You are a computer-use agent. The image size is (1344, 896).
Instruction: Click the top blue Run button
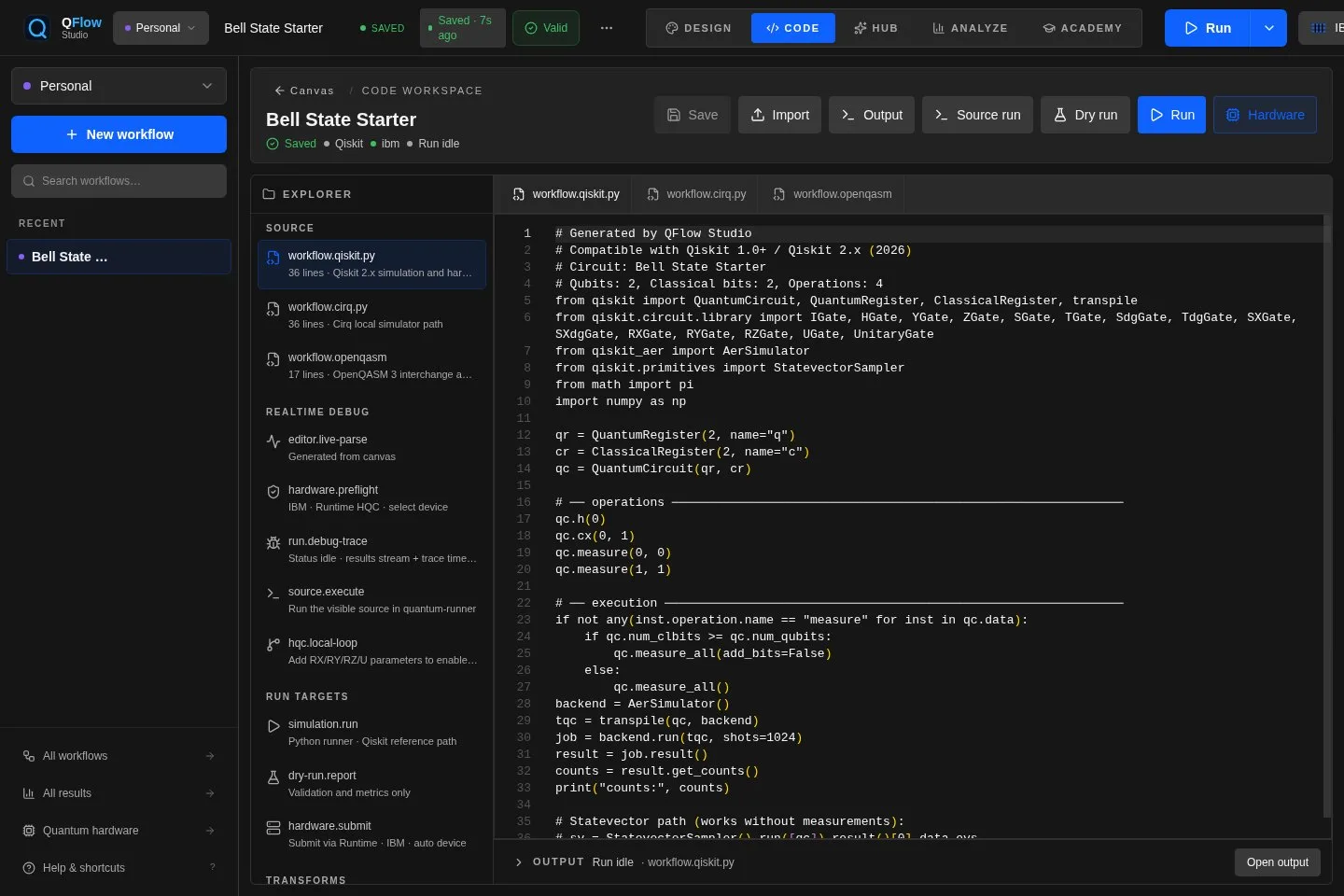point(1208,28)
